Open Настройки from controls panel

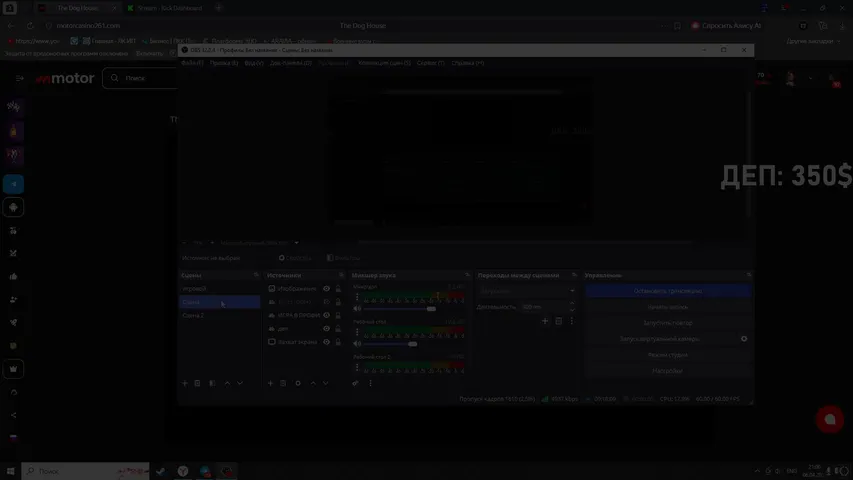tap(667, 371)
